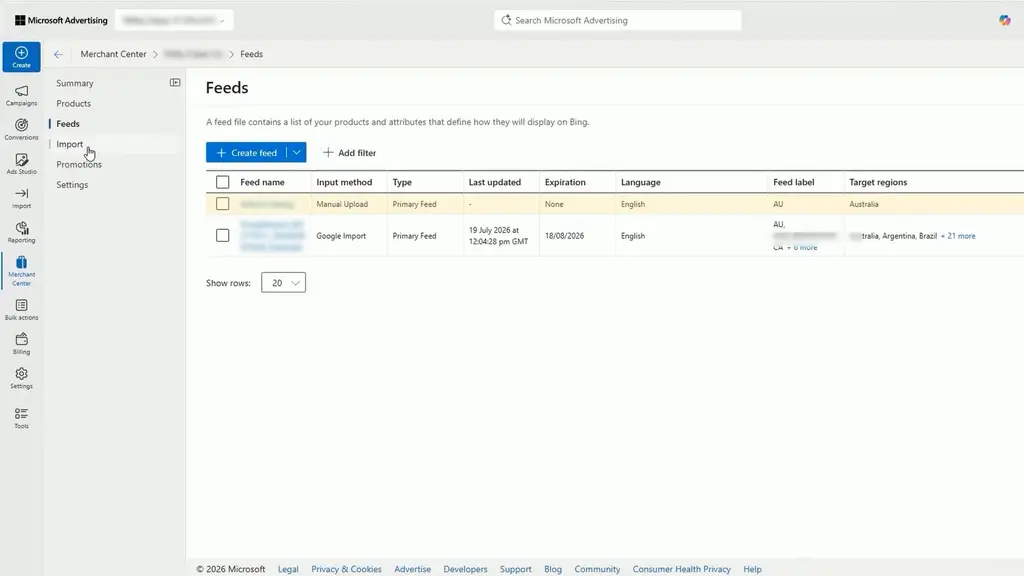Open the Copilot icon at top right
The width and height of the screenshot is (1024, 576).
tap(1004, 20)
